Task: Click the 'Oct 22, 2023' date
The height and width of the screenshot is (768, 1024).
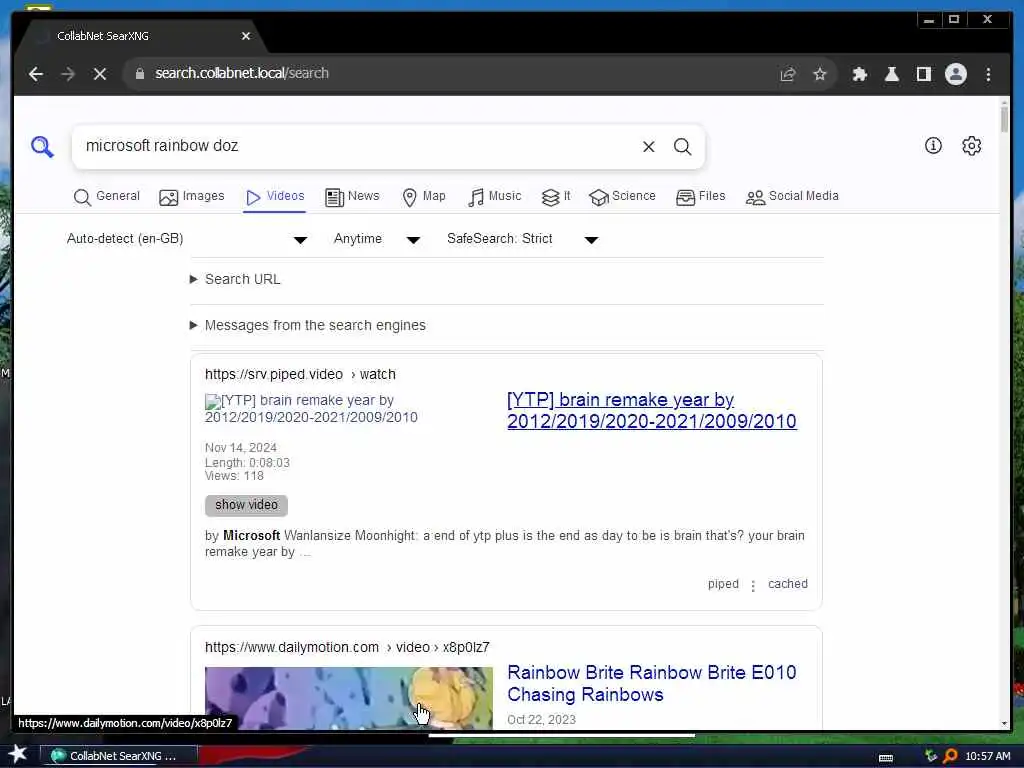Action: 541,720
